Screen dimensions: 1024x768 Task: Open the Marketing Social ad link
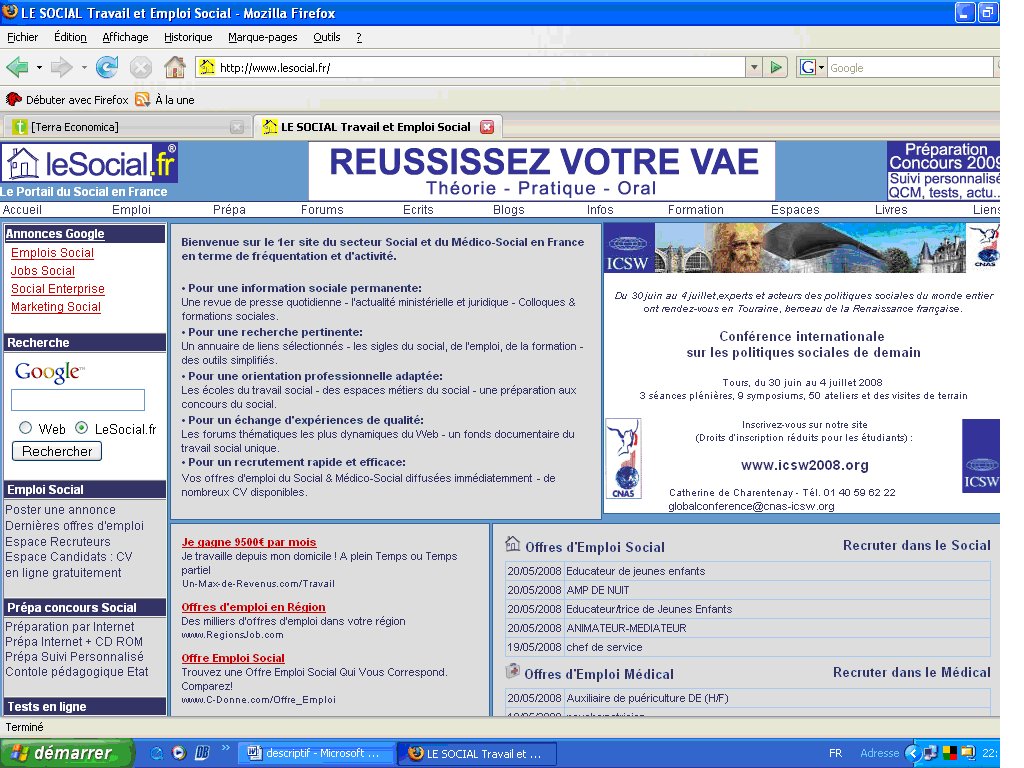(56, 307)
